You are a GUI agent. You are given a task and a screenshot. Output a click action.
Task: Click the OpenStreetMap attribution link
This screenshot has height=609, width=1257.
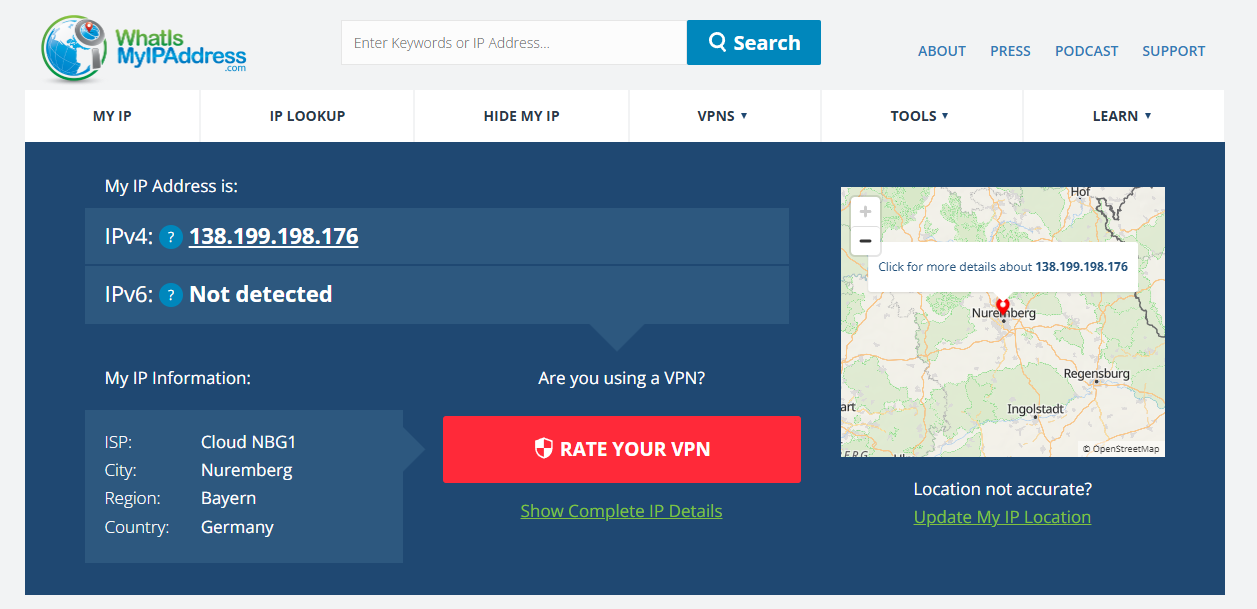pyautogui.click(x=1124, y=449)
